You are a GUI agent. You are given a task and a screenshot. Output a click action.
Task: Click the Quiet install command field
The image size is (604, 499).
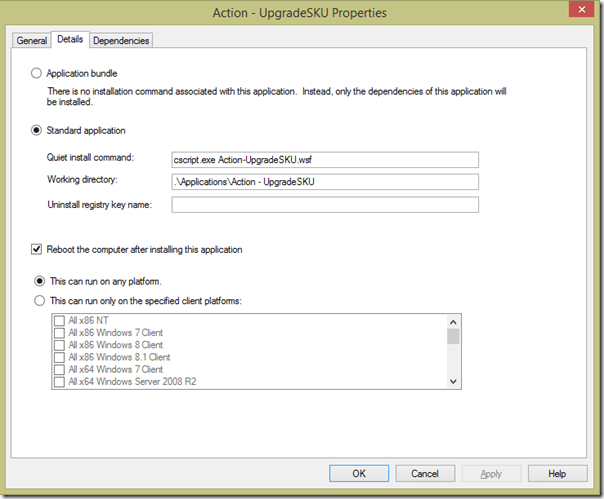pos(325,159)
